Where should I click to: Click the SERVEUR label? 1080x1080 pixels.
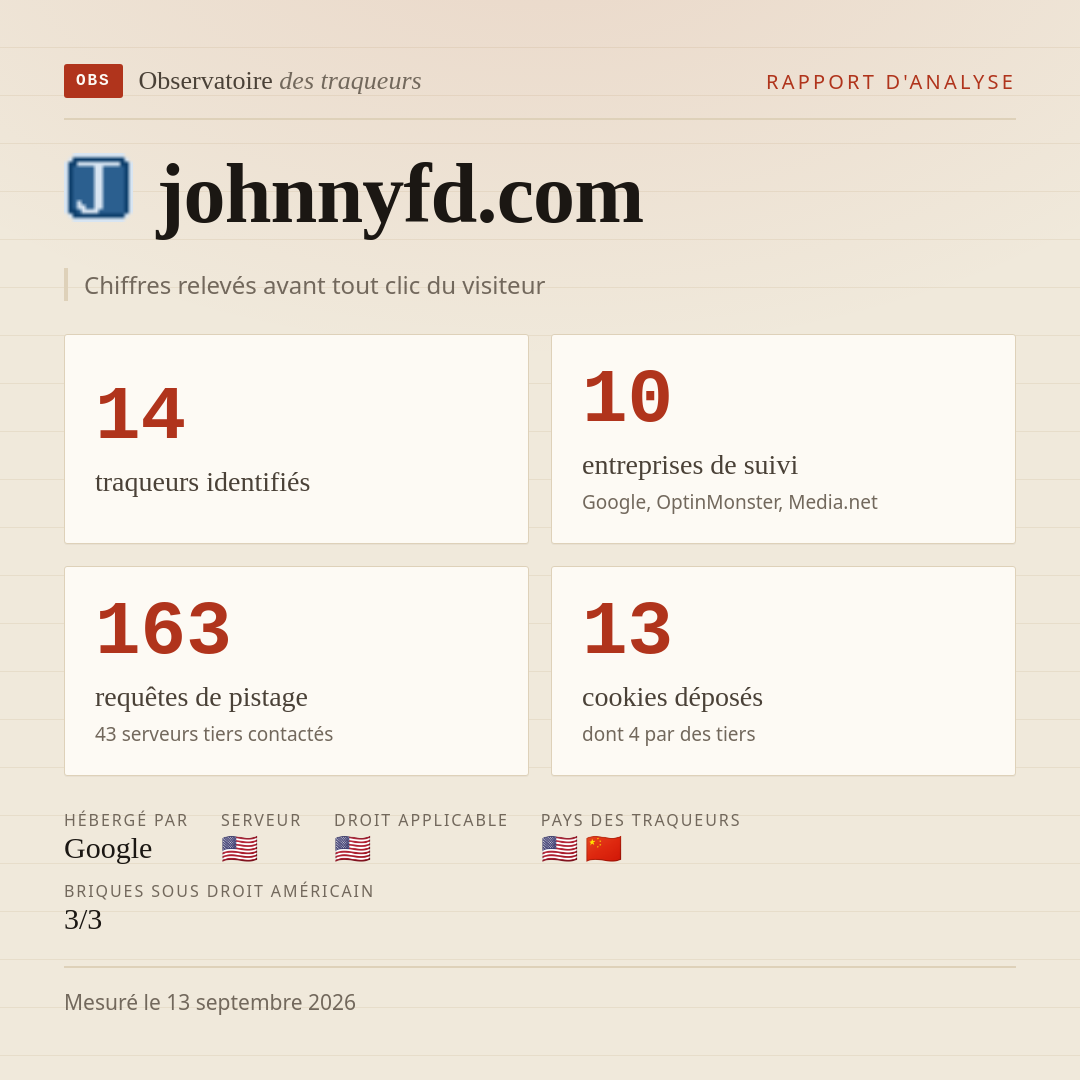(261, 820)
